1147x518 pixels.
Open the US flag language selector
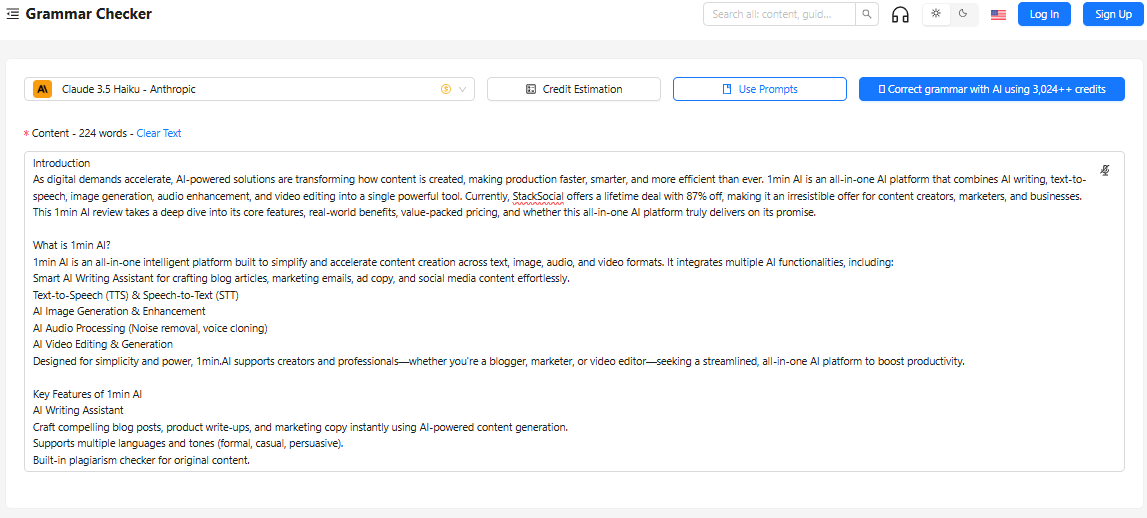998,15
